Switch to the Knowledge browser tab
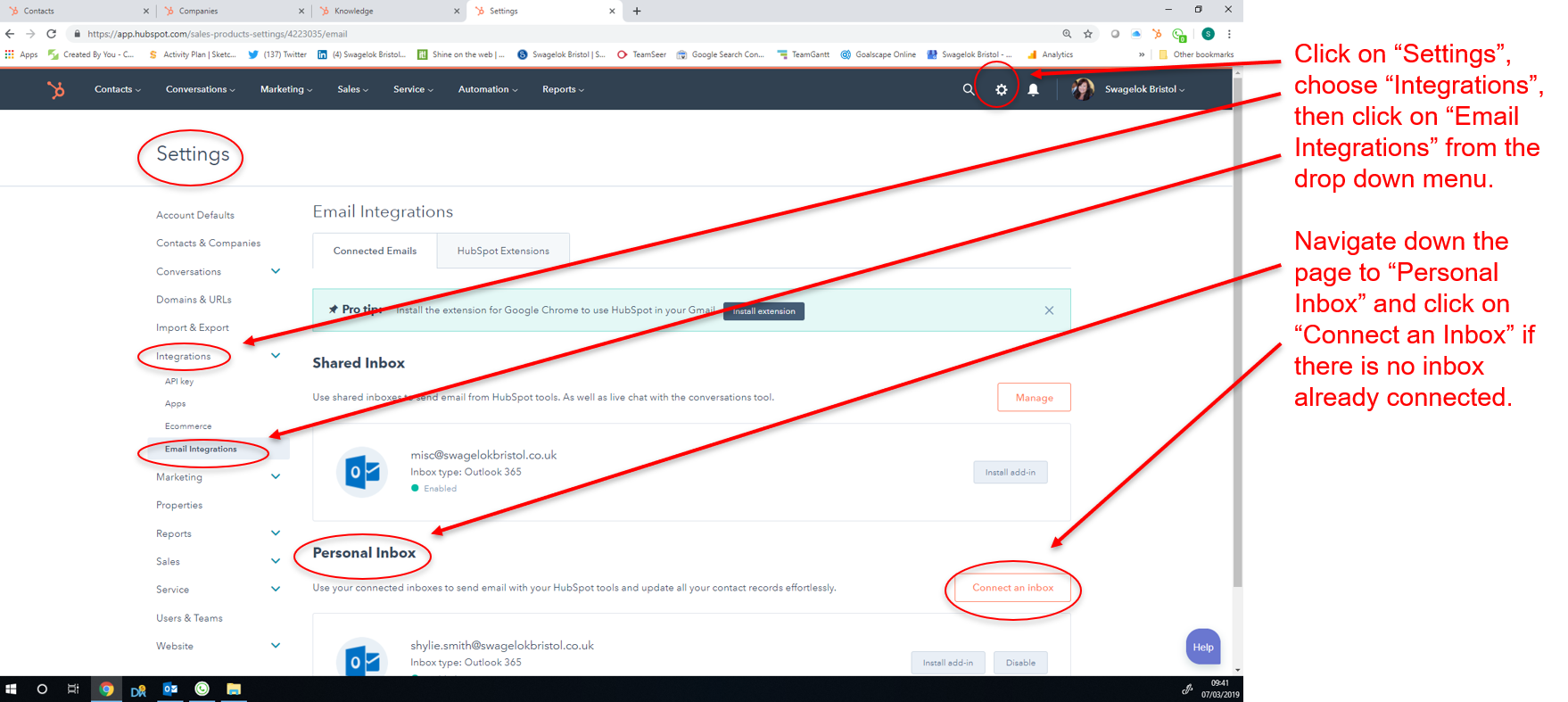The height and width of the screenshot is (702, 1568). (387, 11)
